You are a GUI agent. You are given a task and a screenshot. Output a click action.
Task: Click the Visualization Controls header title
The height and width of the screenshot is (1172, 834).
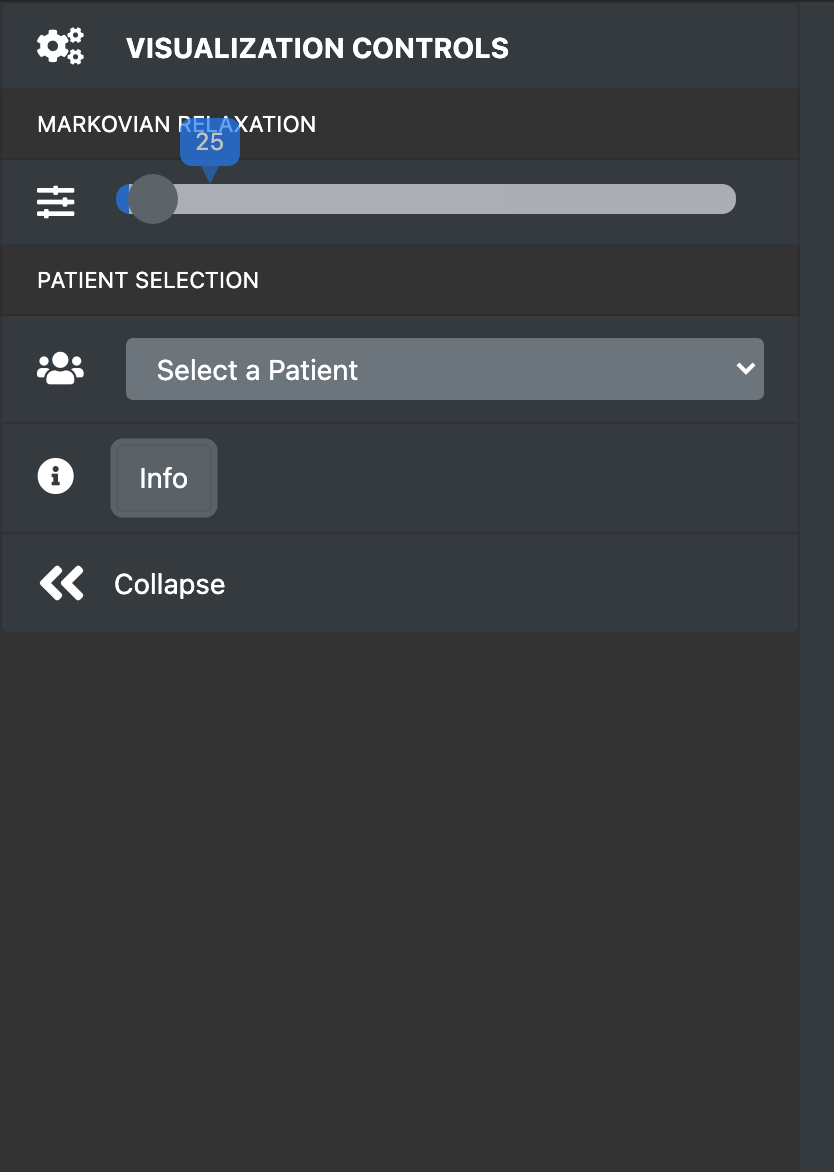318,49
